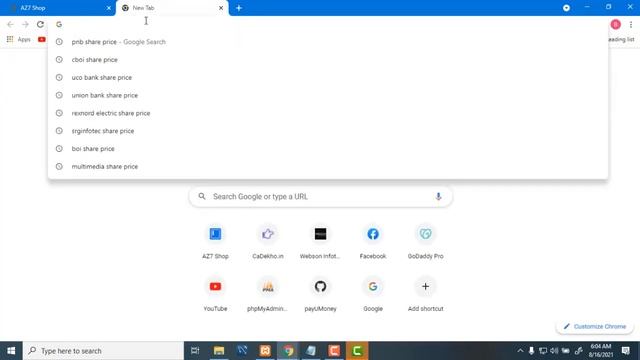Click the Search Google or type a URL box
Screen dimensions: 640x360
coord(320,197)
